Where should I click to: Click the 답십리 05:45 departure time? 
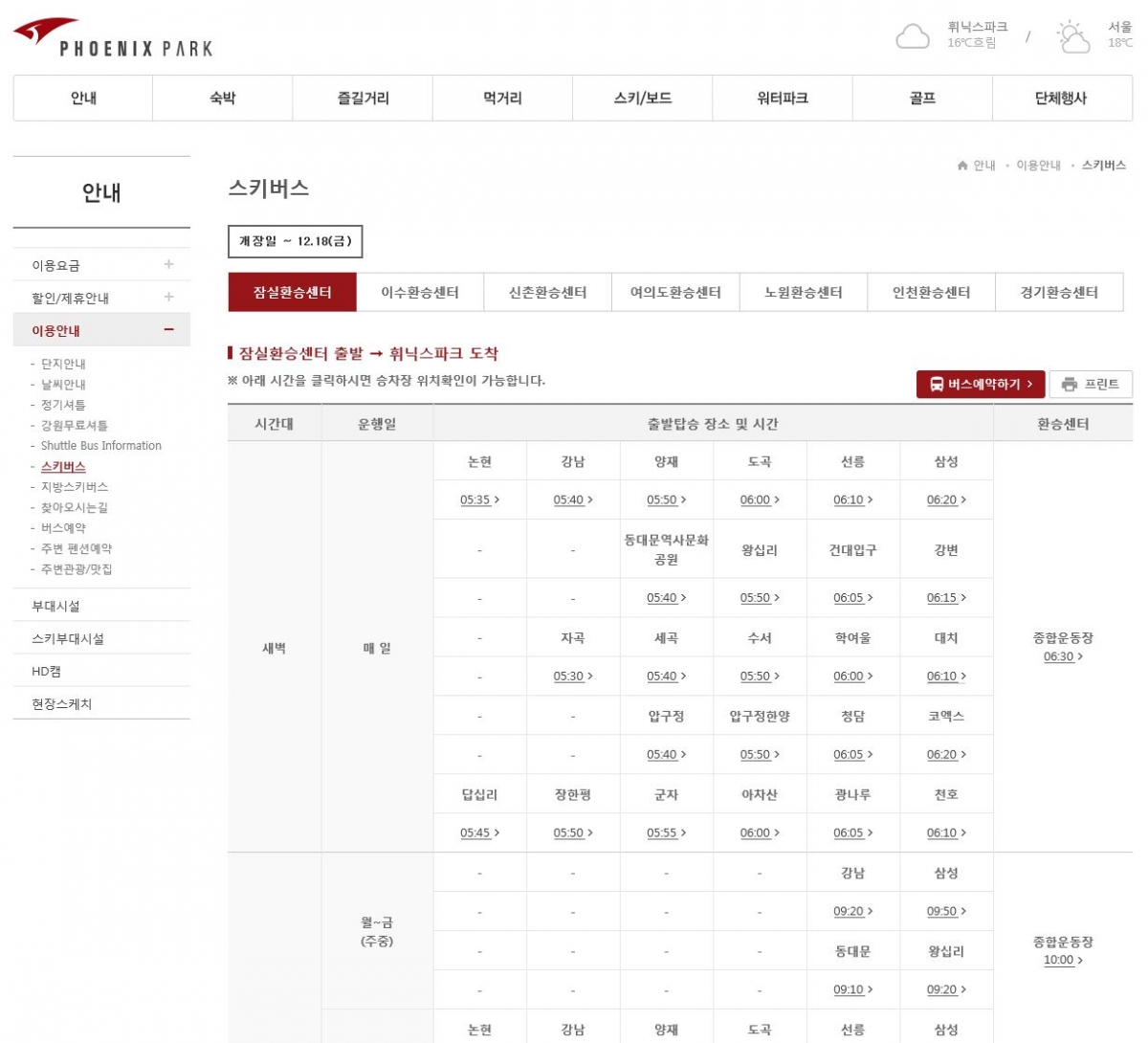coord(479,833)
